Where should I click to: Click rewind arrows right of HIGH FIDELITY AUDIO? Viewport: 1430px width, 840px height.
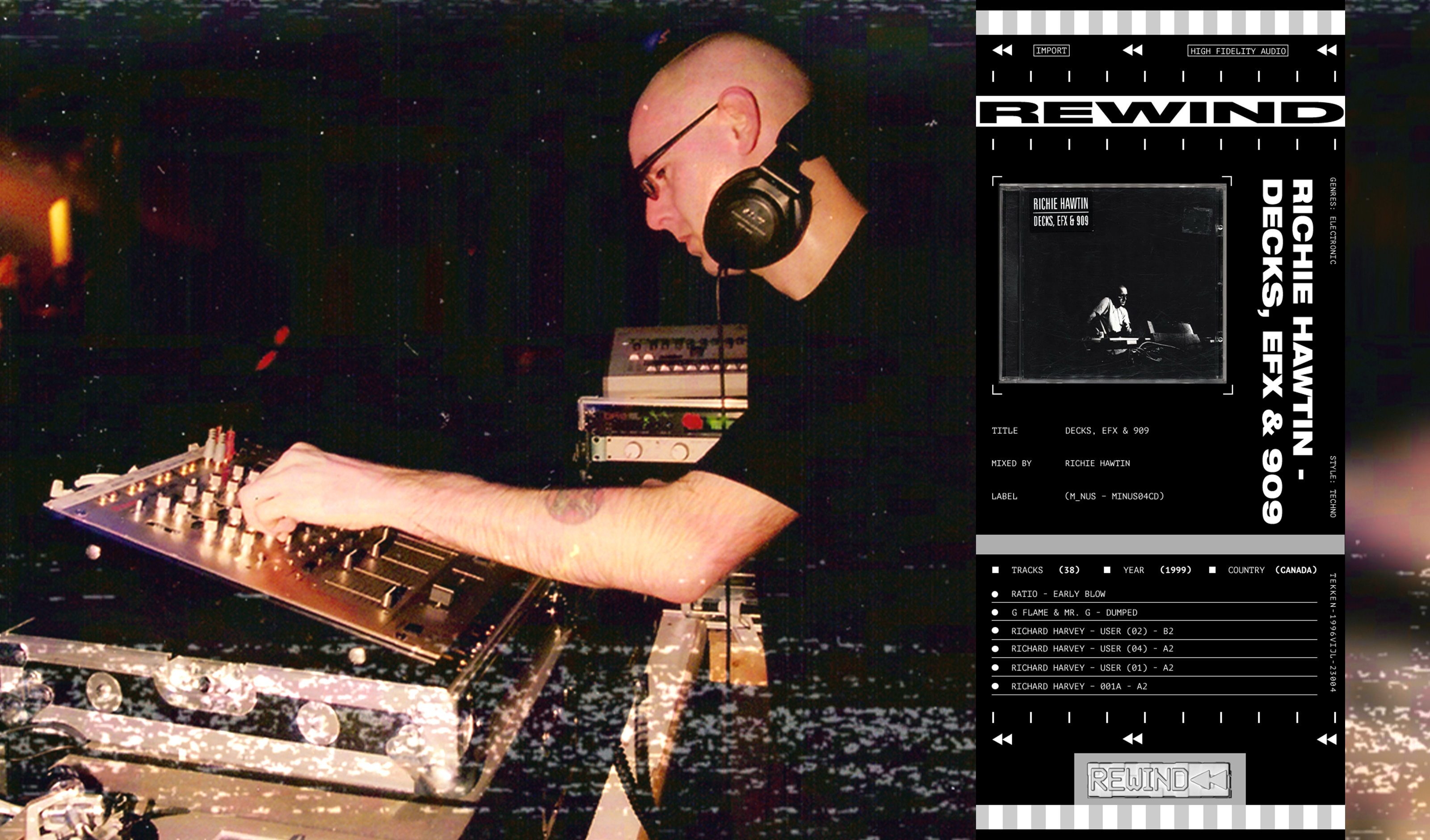(x=1327, y=50)
